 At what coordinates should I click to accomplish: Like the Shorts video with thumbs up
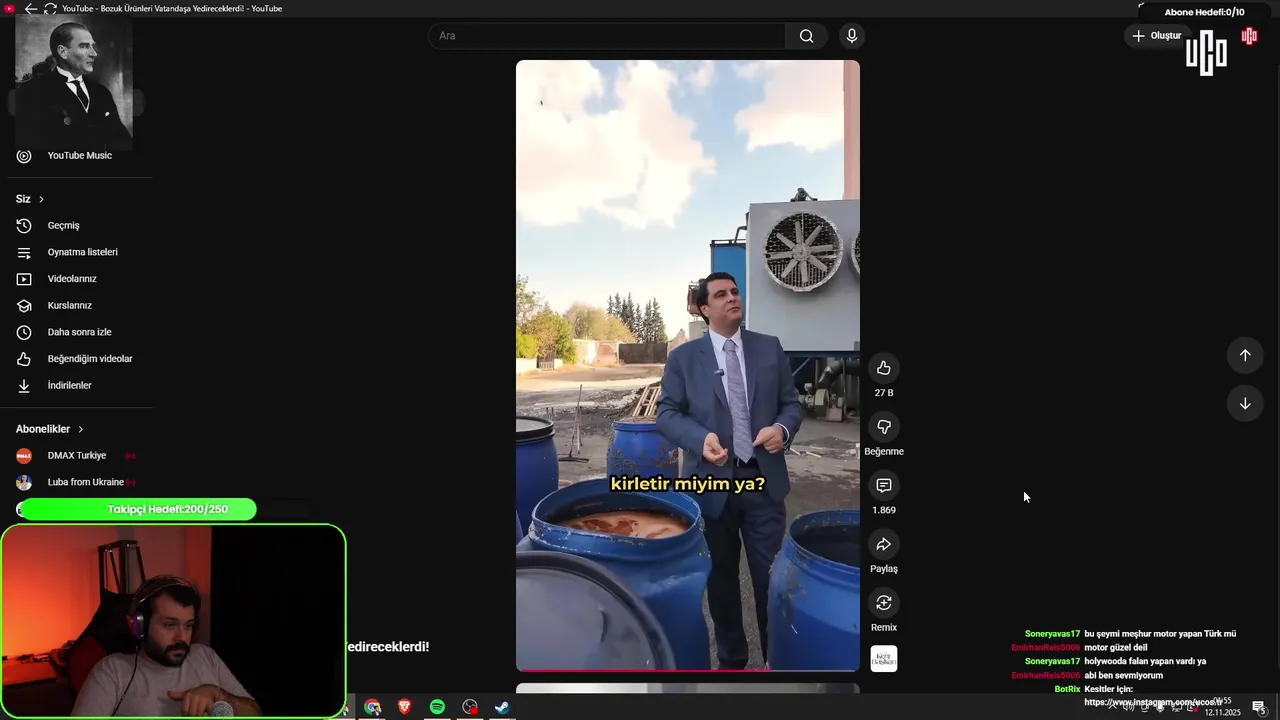[884, 368]
